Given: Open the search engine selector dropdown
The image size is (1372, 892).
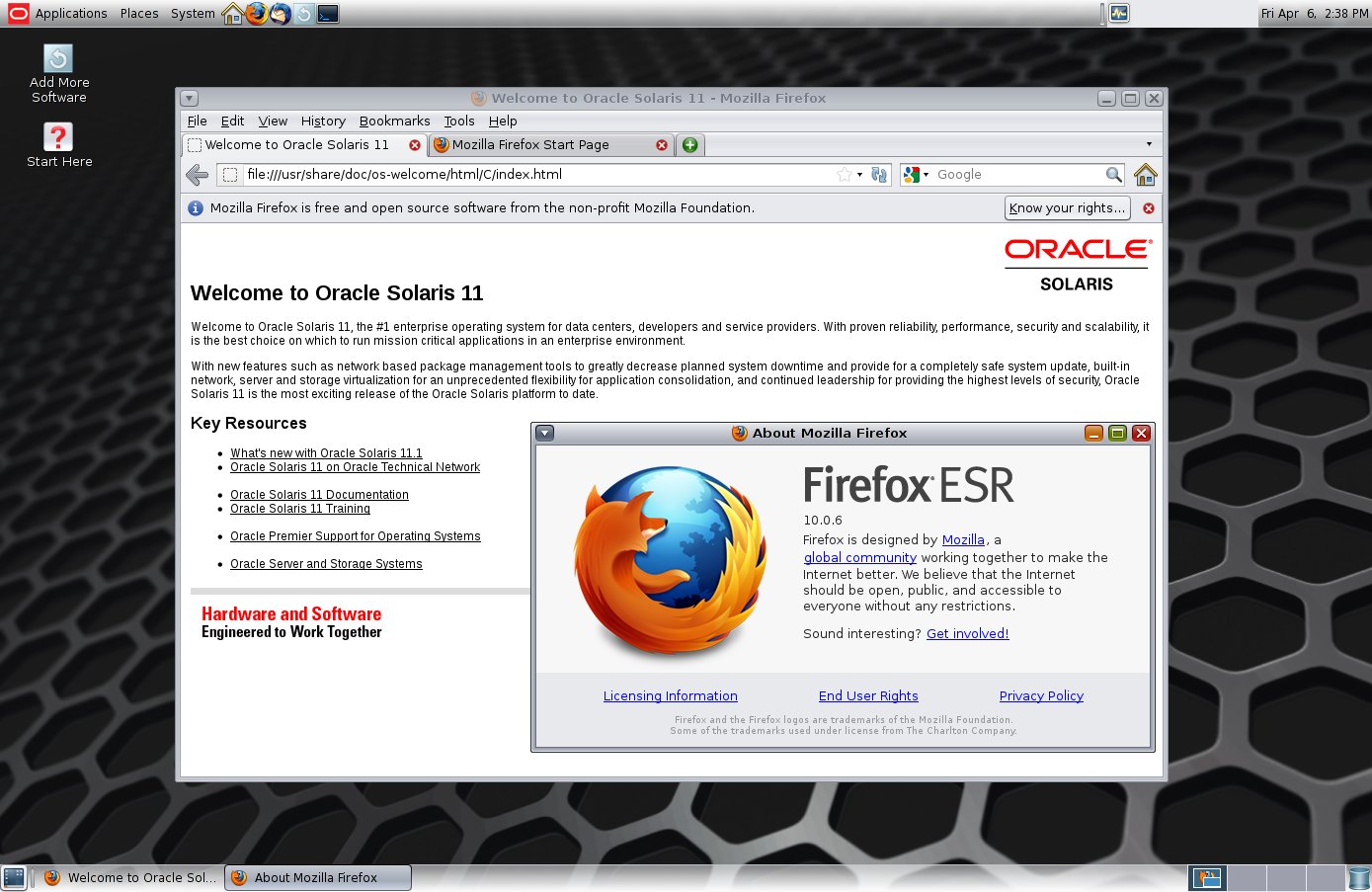Looking at the screenshot, I should coord(916,175).
